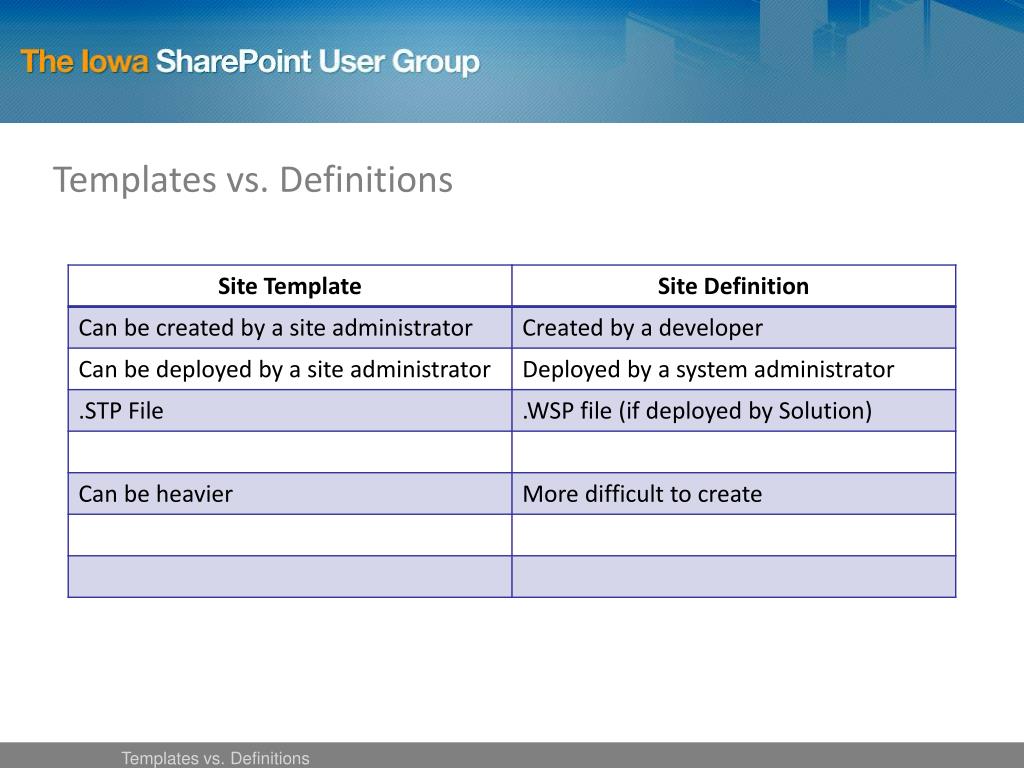Image resolution: width=1024 pixels, height=768 pixels.
Task: Click the 'Site Template' column header
Action: (290, 286)
